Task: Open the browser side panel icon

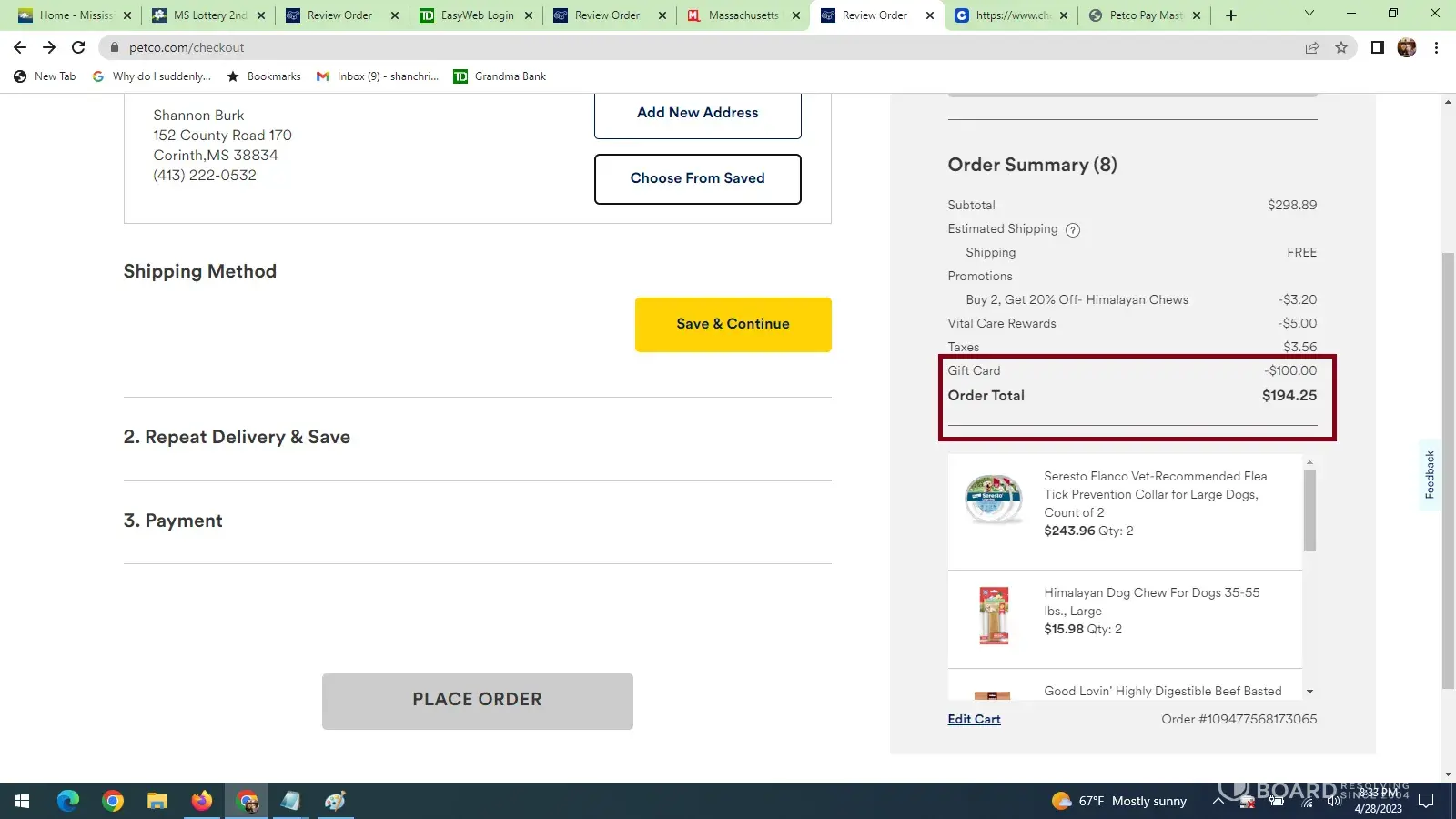Action: tap(1377, 47)
